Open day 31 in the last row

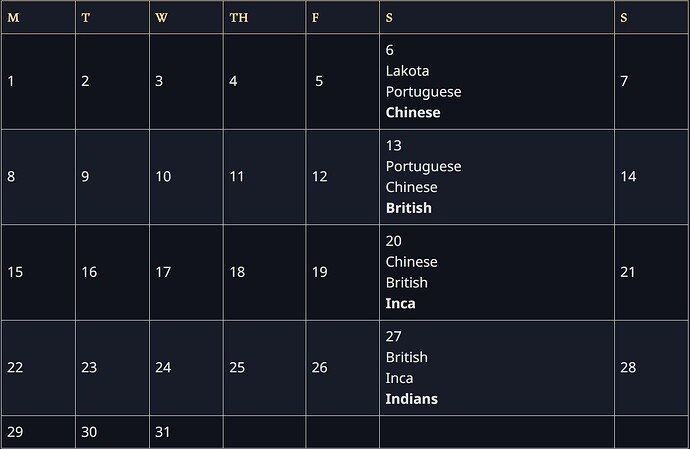tap(163, 431)
